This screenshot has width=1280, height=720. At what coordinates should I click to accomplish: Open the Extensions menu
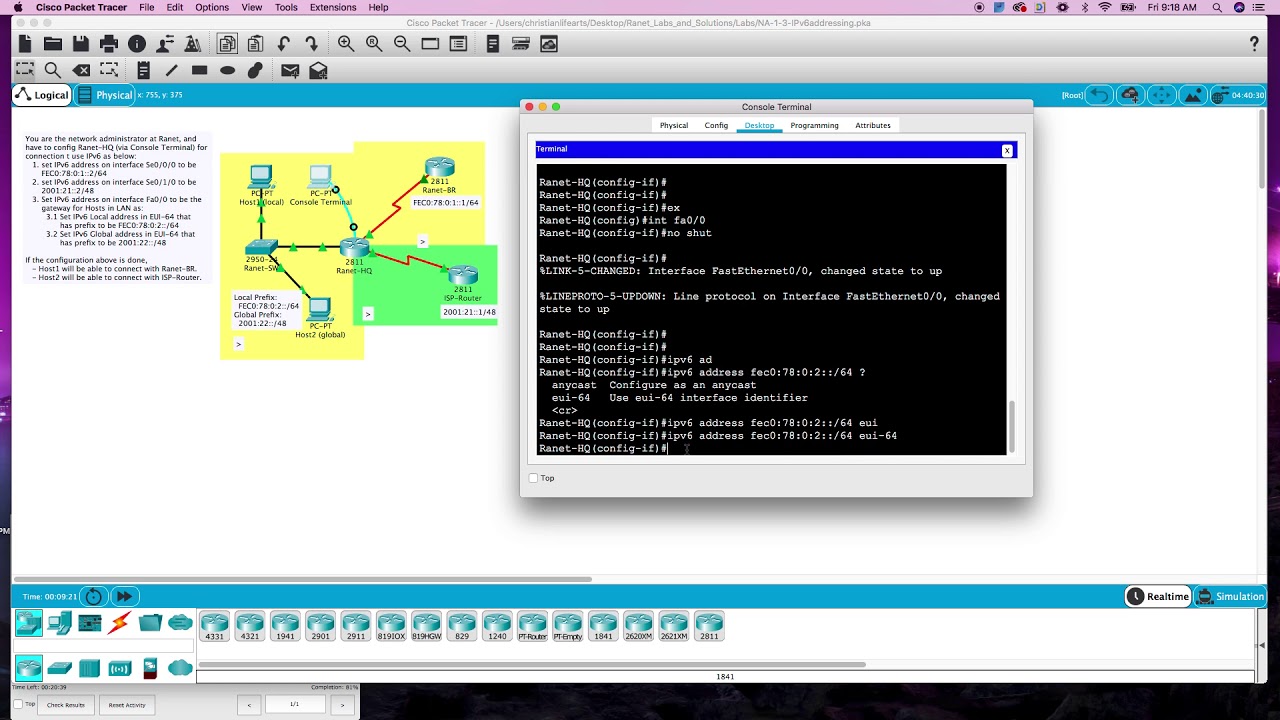333,7
